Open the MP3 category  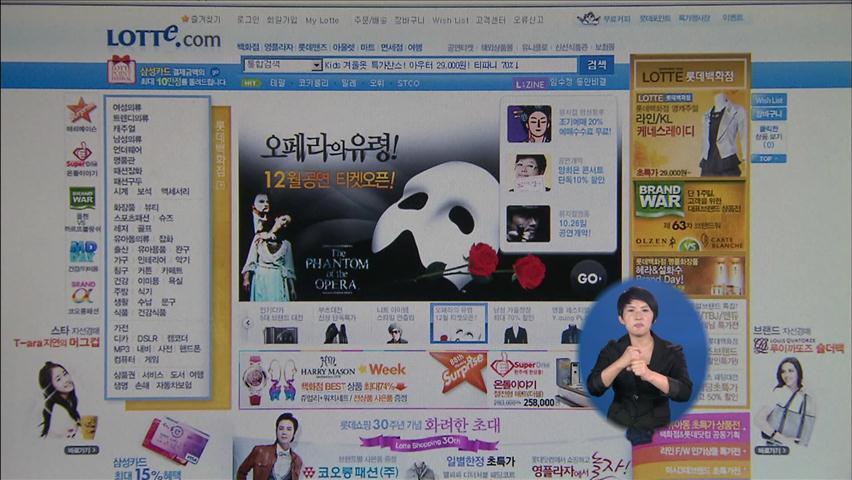pyautogui.click(x=121, y=348)
